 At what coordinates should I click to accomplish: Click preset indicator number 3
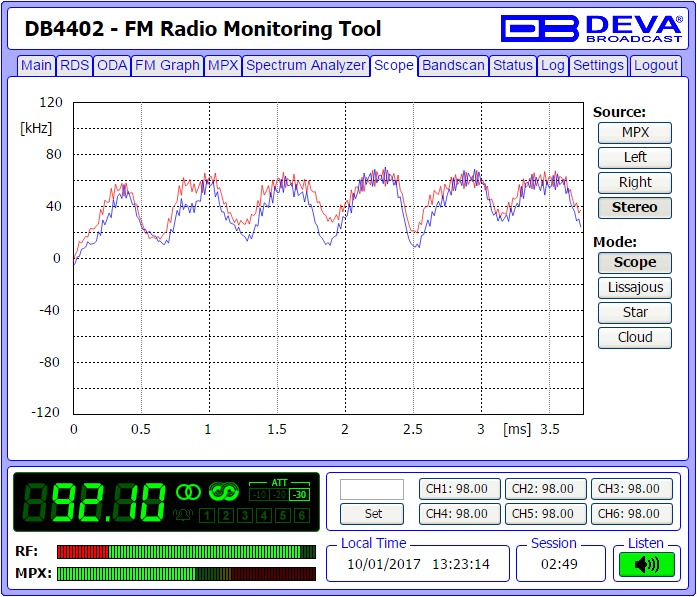[245, 515]
